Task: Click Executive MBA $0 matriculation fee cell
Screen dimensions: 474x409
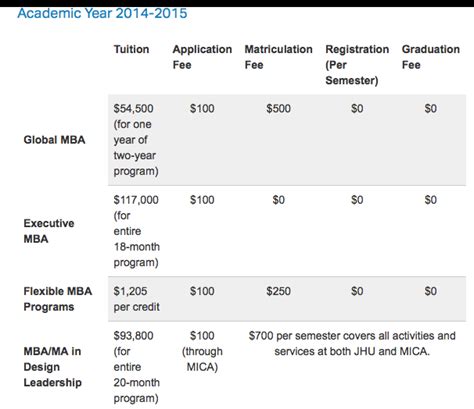Action: pos(278,200)
